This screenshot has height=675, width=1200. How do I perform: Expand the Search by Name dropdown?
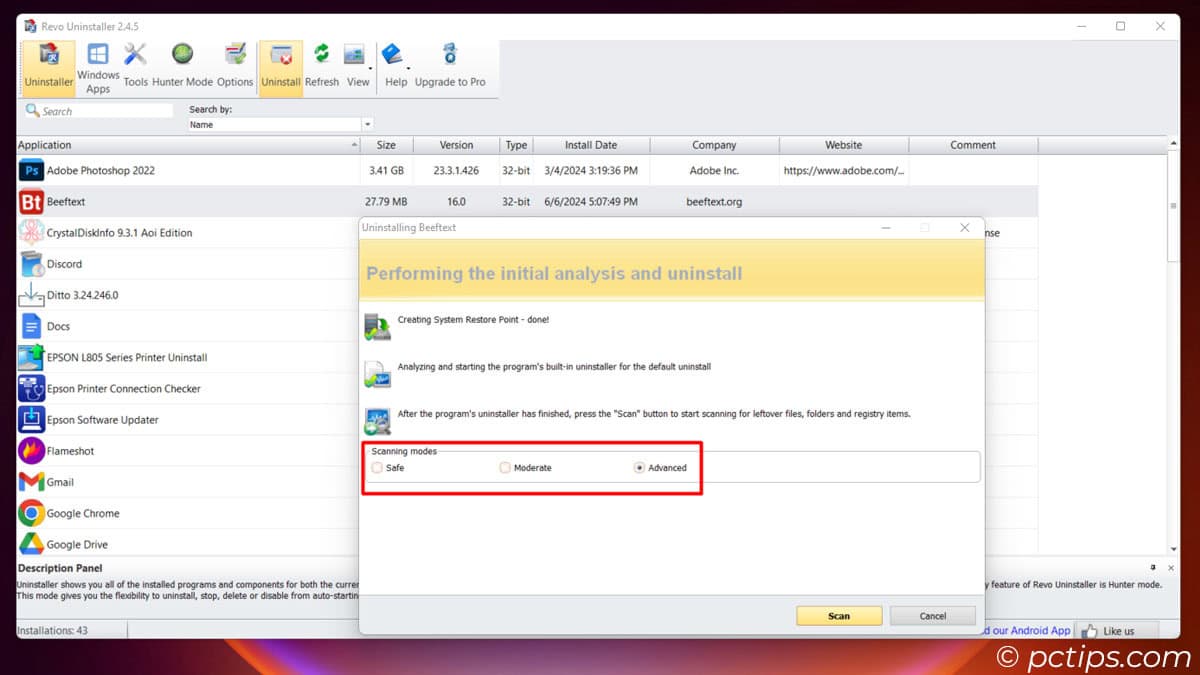point(367,124)
